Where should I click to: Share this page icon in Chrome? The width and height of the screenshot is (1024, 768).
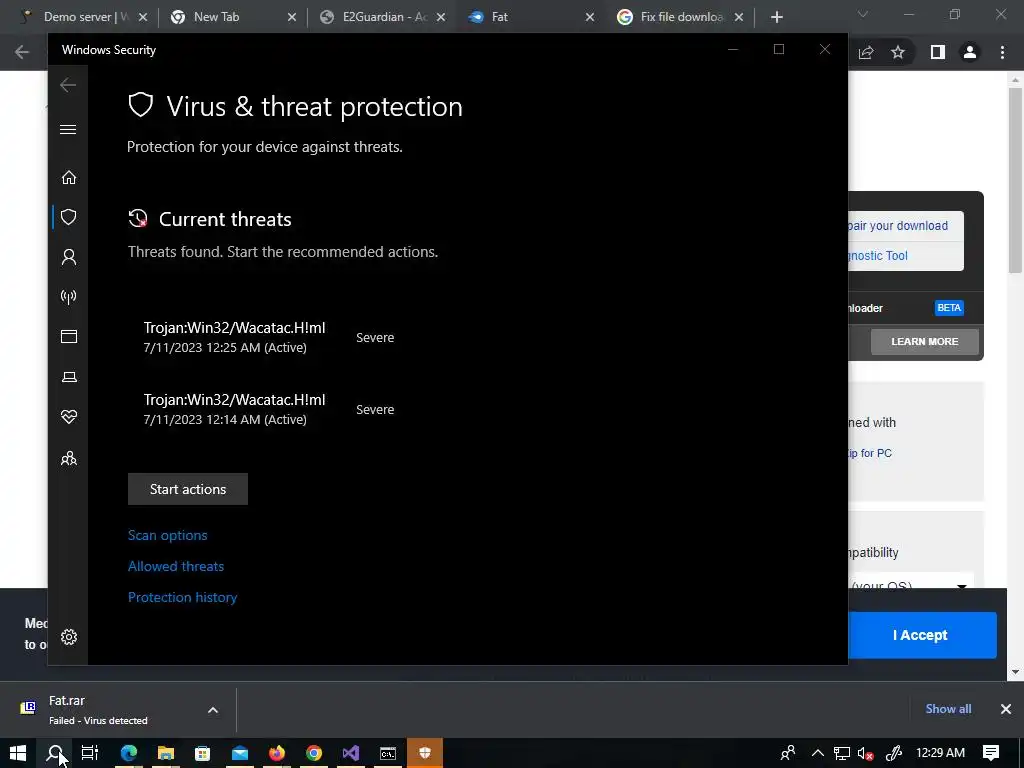(x=866, y=52)
